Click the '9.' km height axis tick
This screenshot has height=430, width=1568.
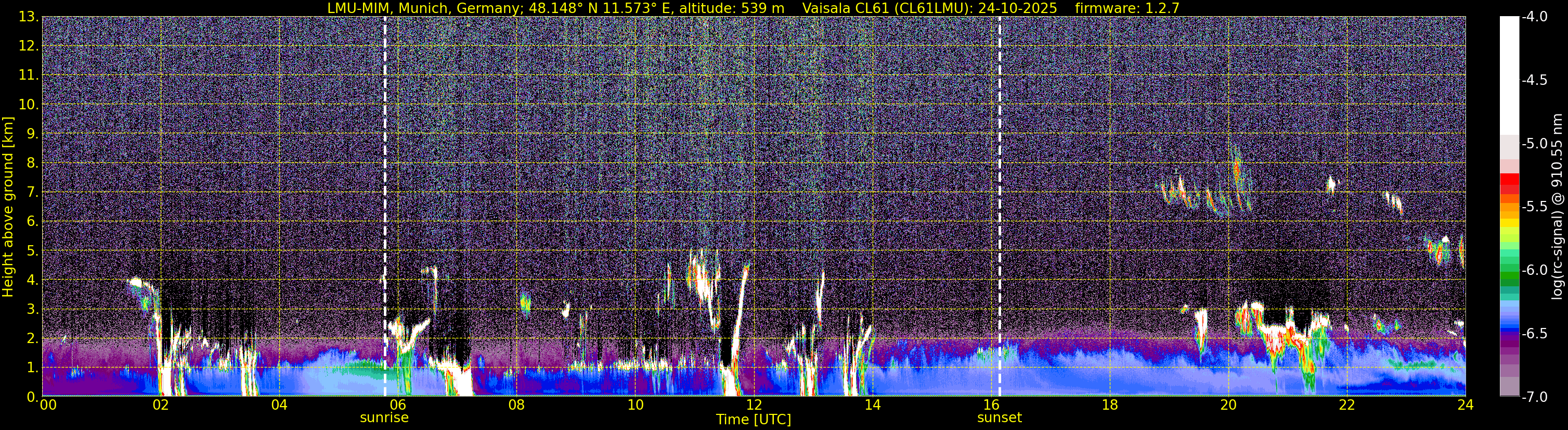(x=32, y=133)
